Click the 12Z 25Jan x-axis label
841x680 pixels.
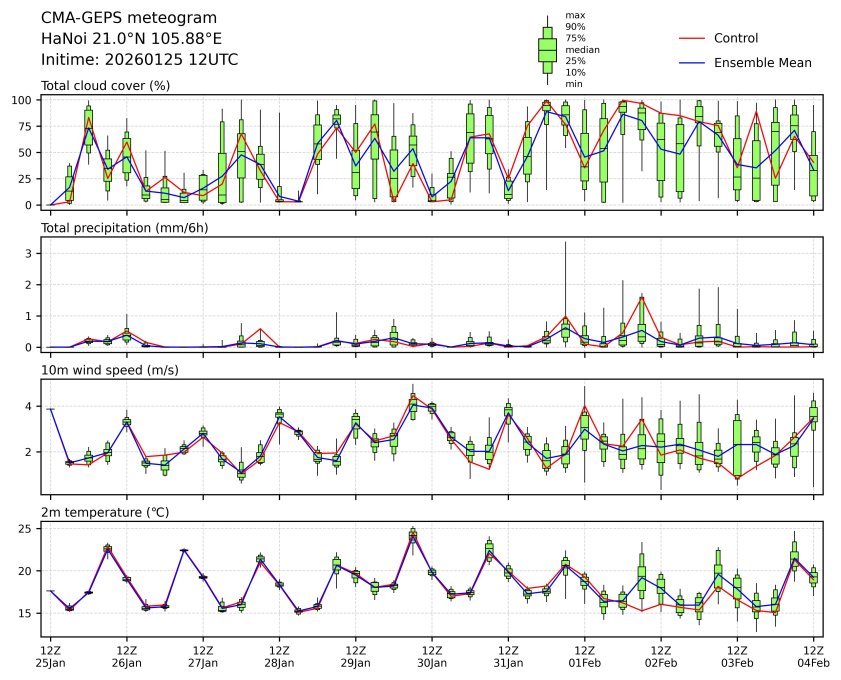(50, 655)
